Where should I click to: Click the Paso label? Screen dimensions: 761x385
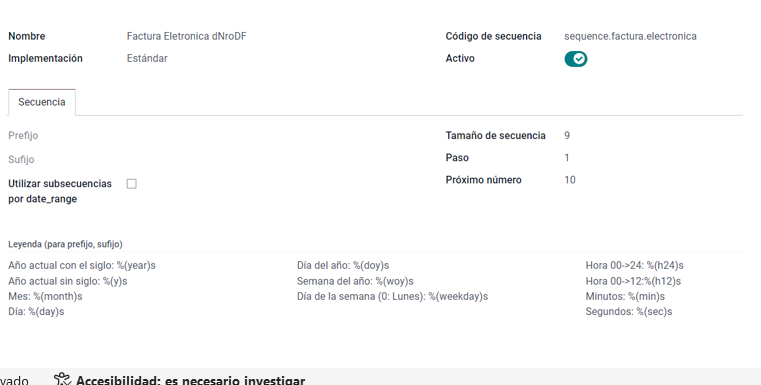pyautogui.click(x=457, y=158)
